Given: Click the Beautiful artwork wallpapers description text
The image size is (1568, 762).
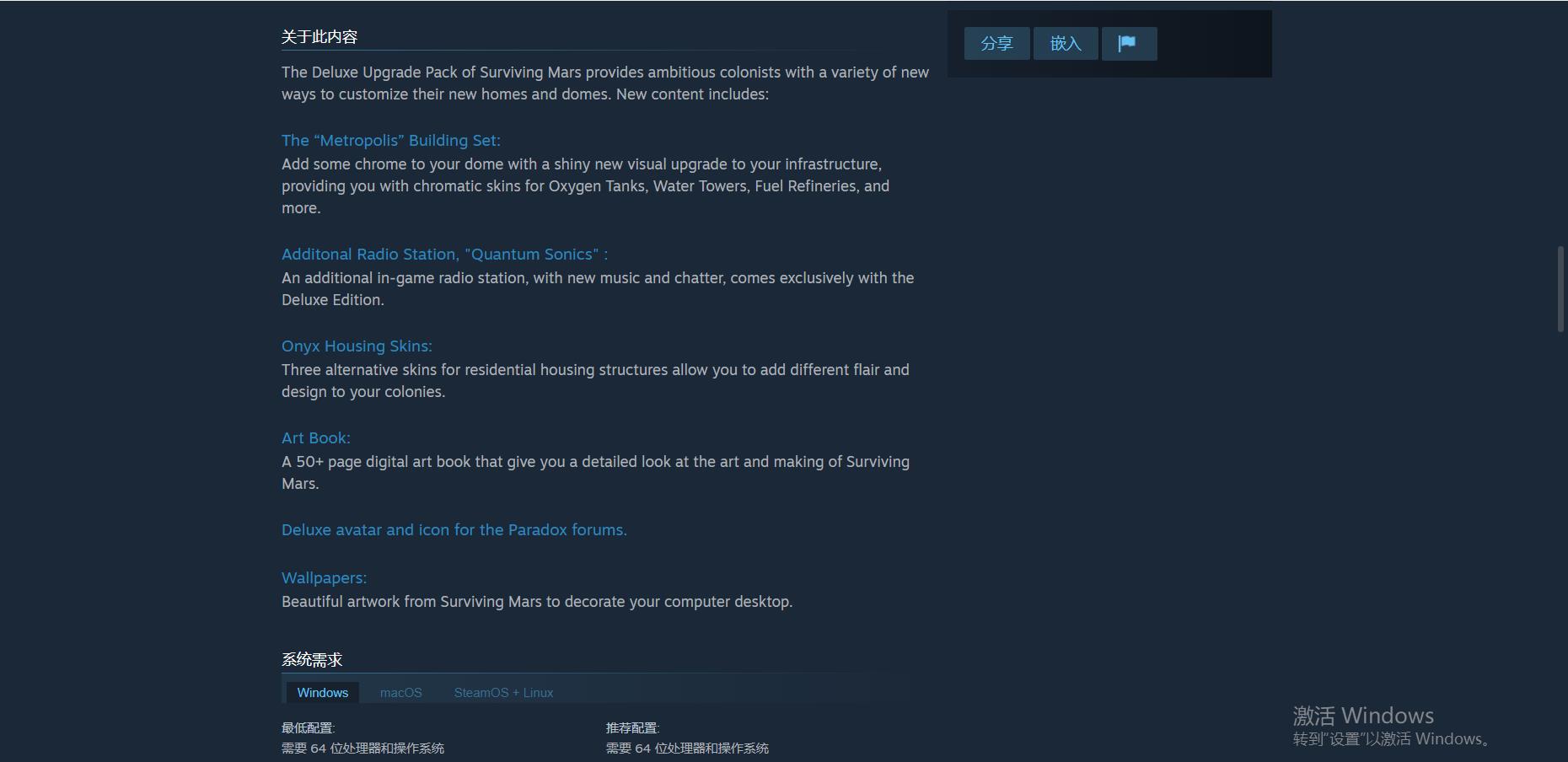Looking at the screenshot, I should point(537,602).
